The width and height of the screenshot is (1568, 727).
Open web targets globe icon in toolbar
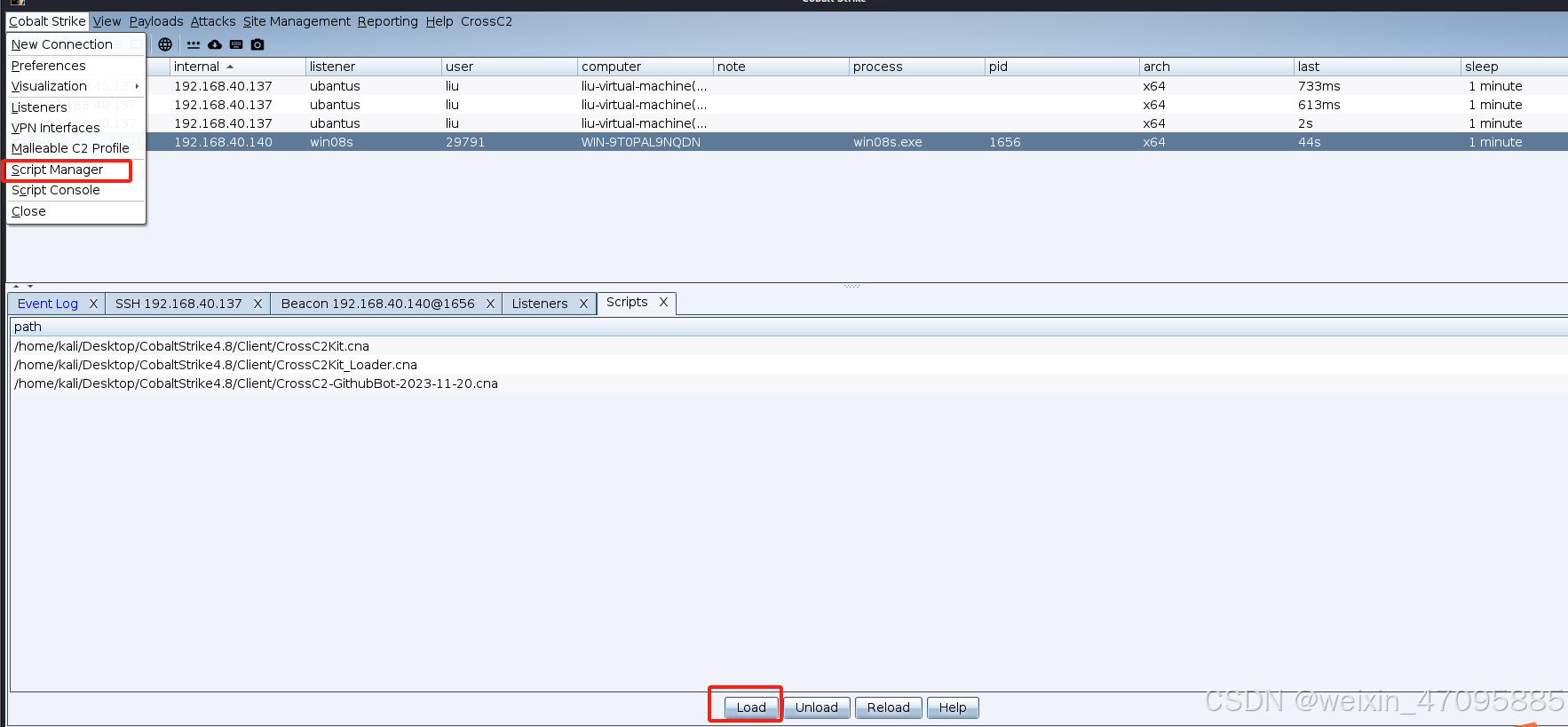[x=165, y=44]
